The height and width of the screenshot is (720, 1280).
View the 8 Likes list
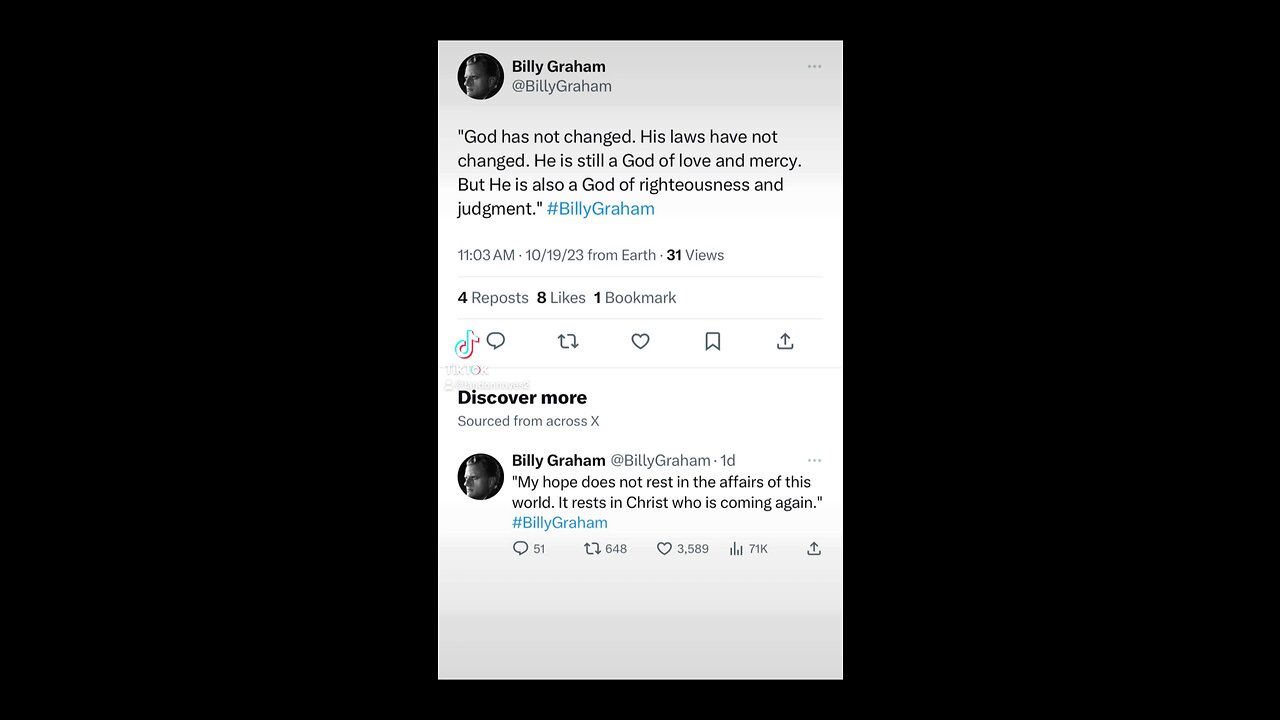[x=561, y=298]
